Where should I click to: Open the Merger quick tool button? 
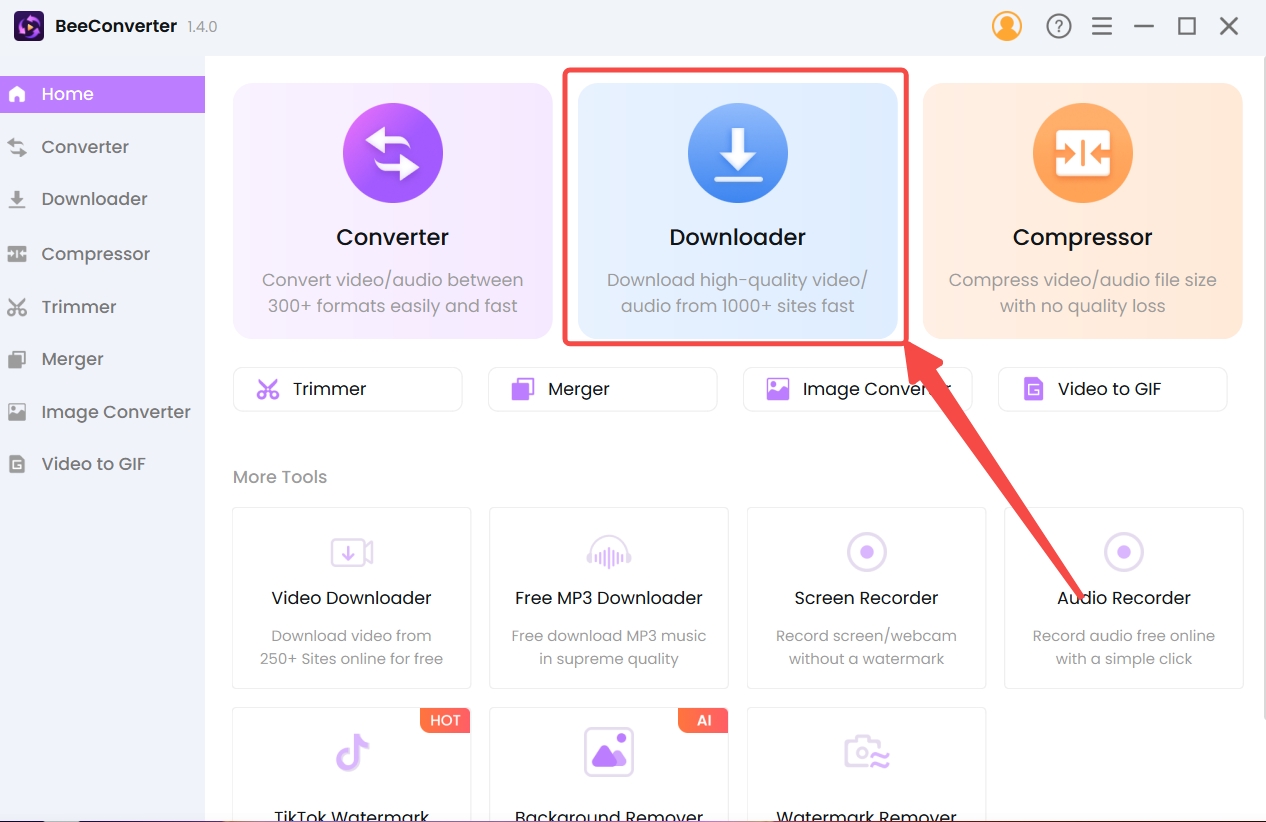tap(603, 389)
